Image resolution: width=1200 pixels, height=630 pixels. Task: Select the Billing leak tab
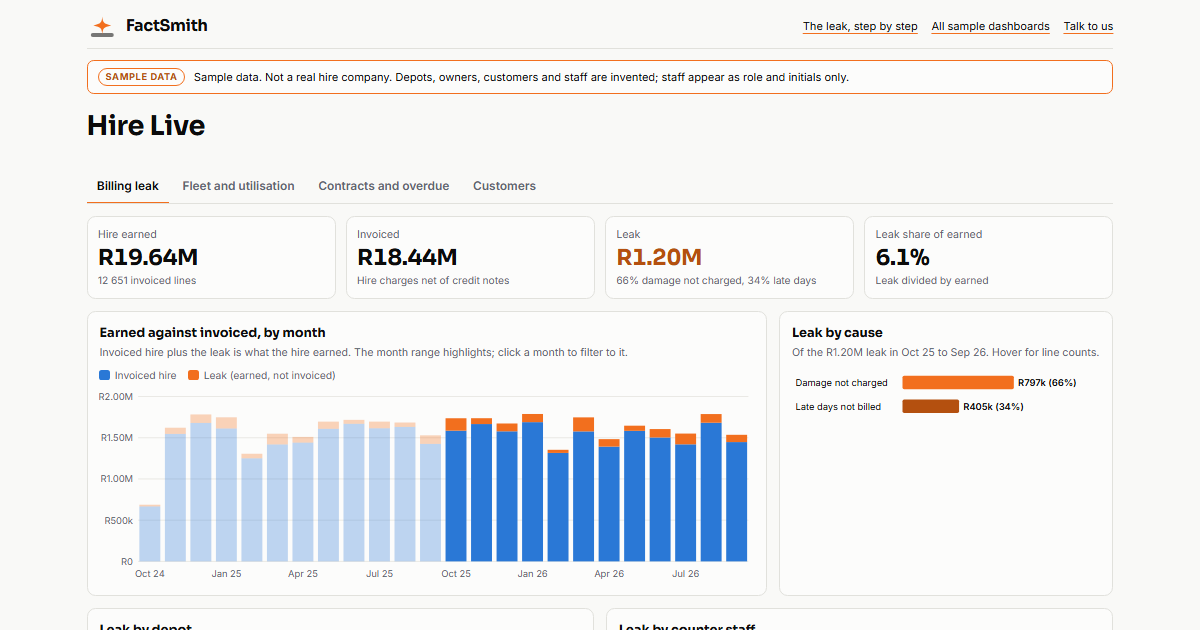tap(128, 186)
